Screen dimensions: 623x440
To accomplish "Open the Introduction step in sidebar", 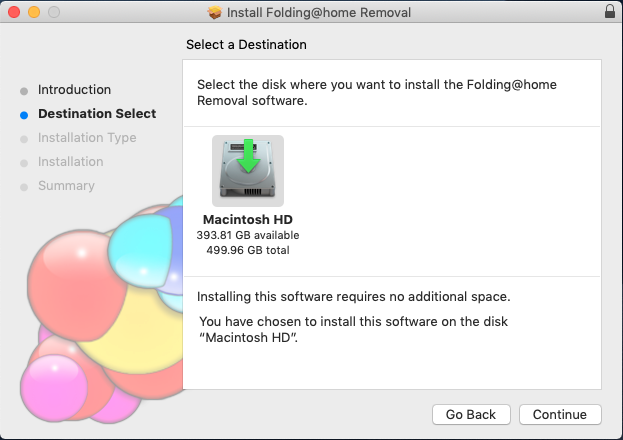I will click(x=74, y=90).
